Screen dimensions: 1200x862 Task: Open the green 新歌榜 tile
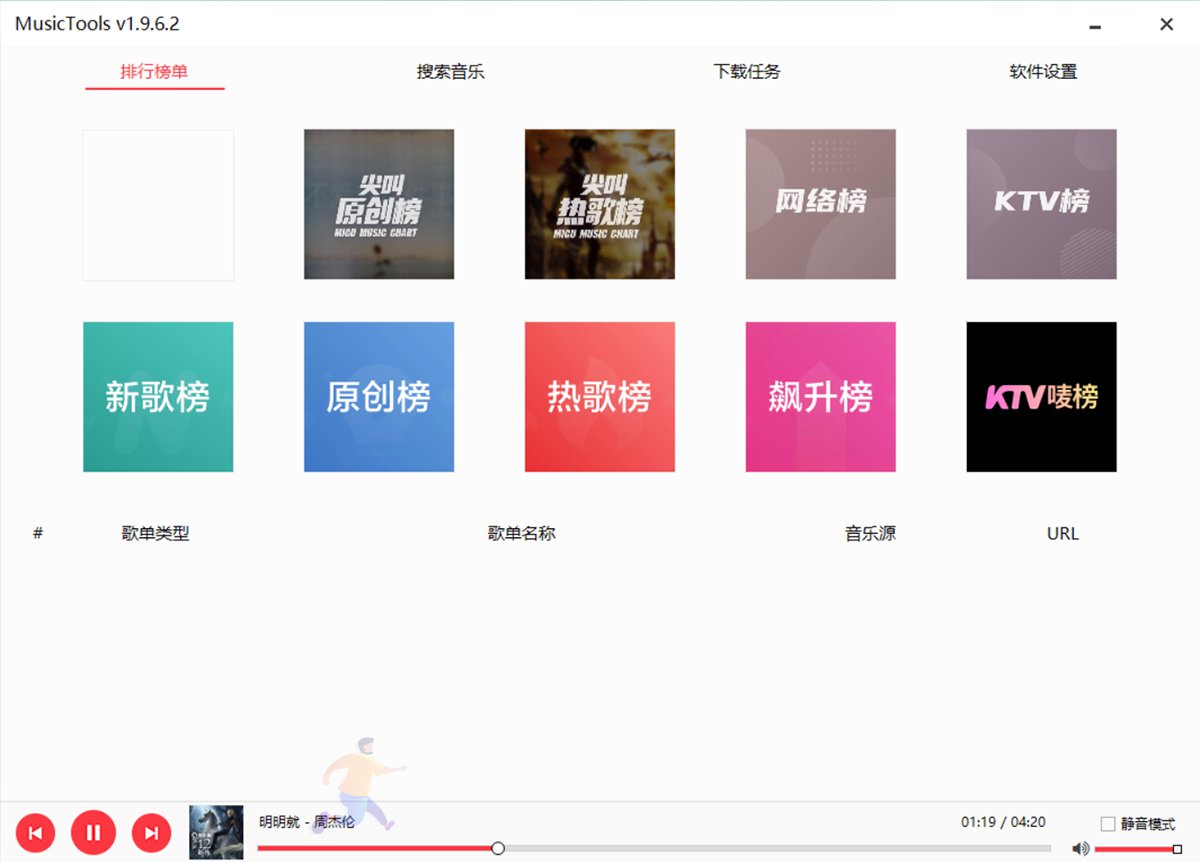158,397
